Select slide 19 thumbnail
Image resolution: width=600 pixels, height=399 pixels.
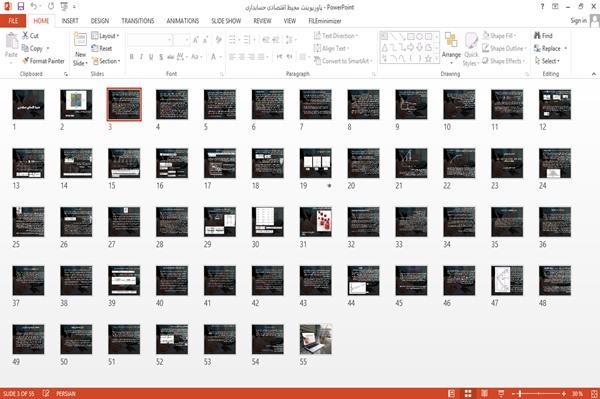click(316, 163)
